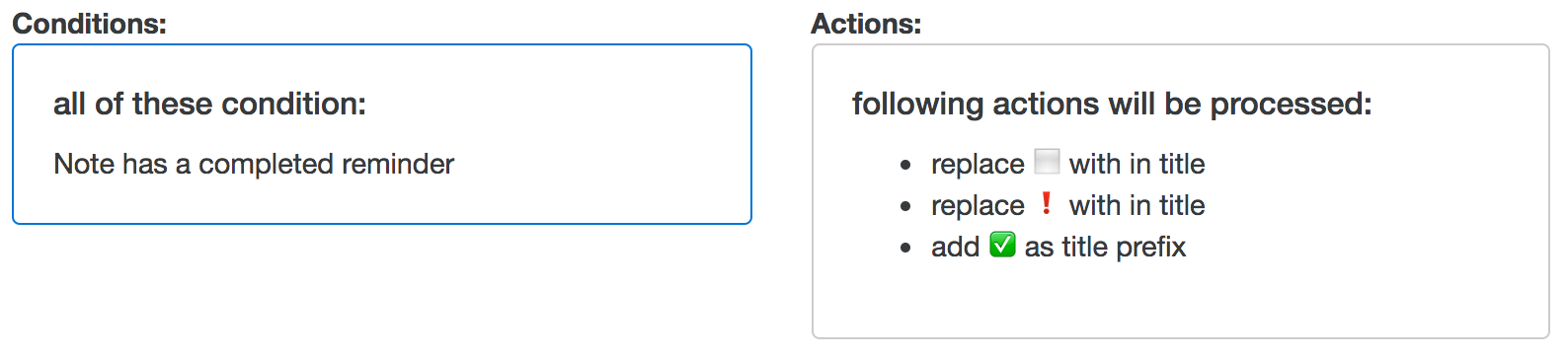Select the Conditions panel box
This screenshot has width=1568, height=359.
(x=382, y=134)
